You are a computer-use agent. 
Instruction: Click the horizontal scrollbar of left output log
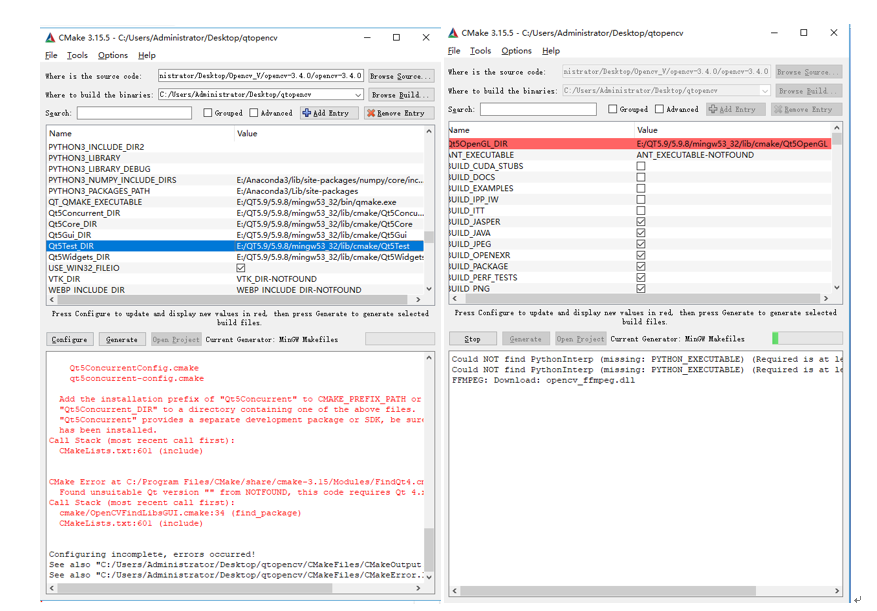(x=195, y=588)
